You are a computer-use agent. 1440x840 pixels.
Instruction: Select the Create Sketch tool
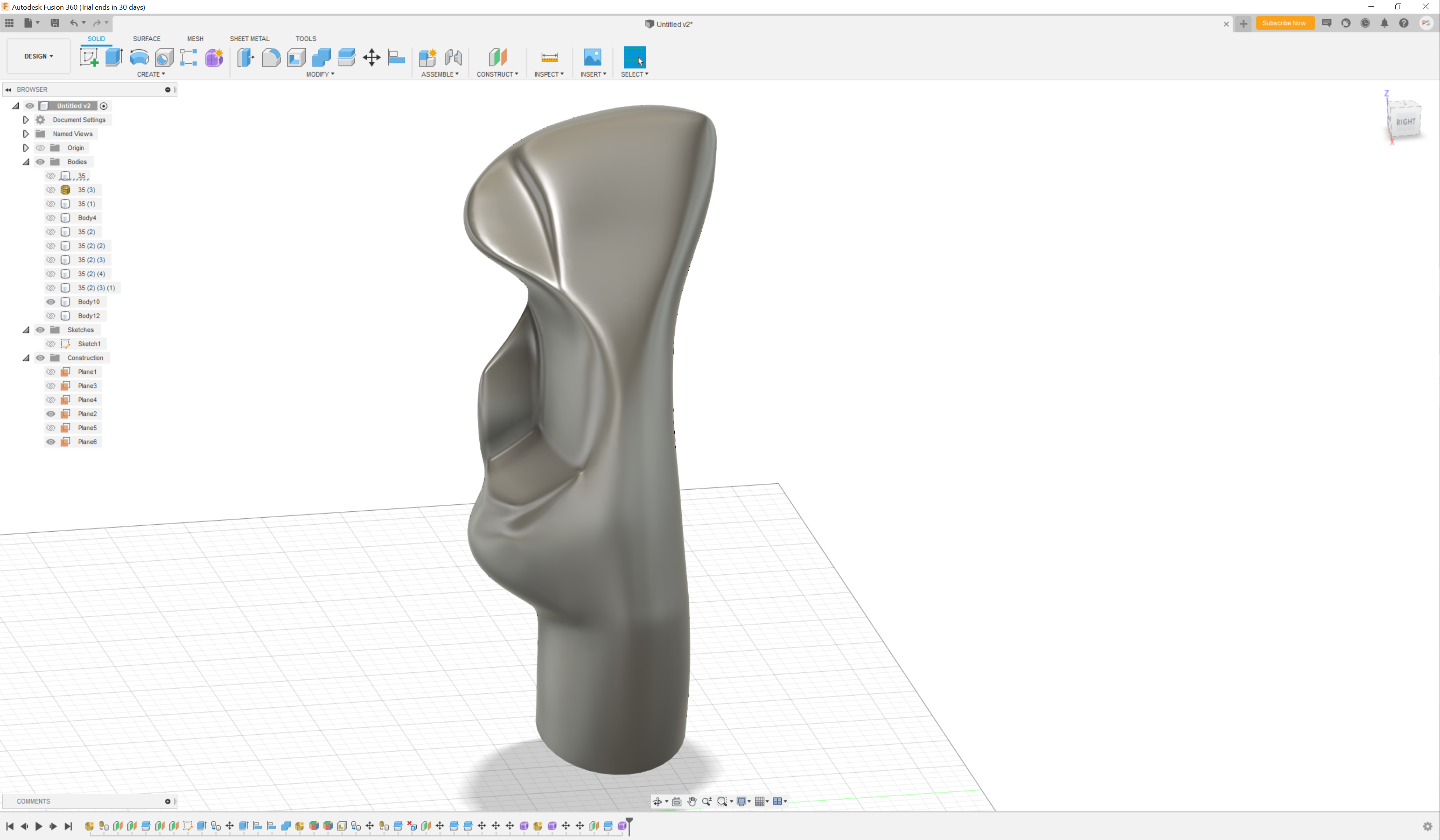point(89,57)
